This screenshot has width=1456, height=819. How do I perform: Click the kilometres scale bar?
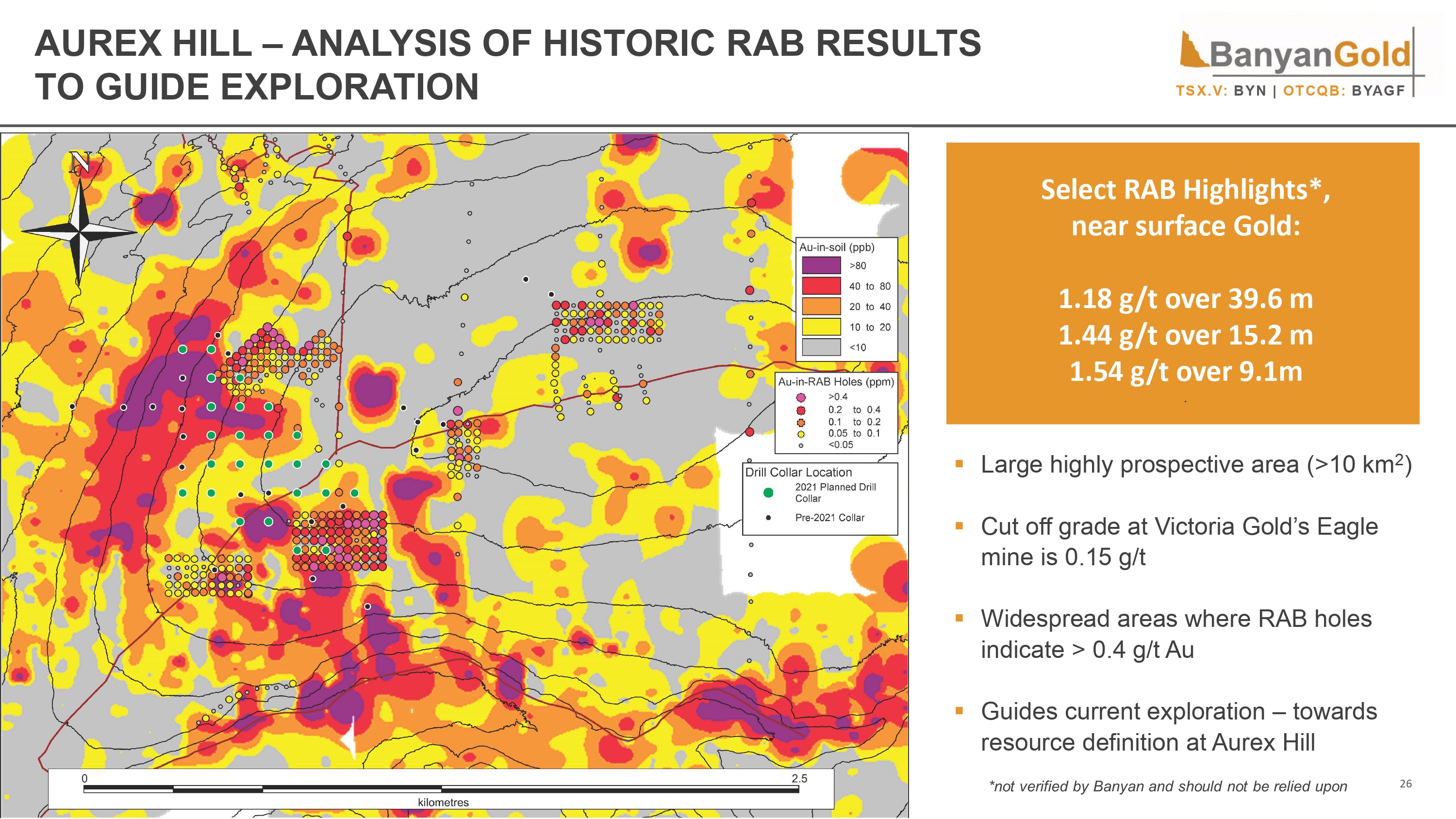(441, 789)
